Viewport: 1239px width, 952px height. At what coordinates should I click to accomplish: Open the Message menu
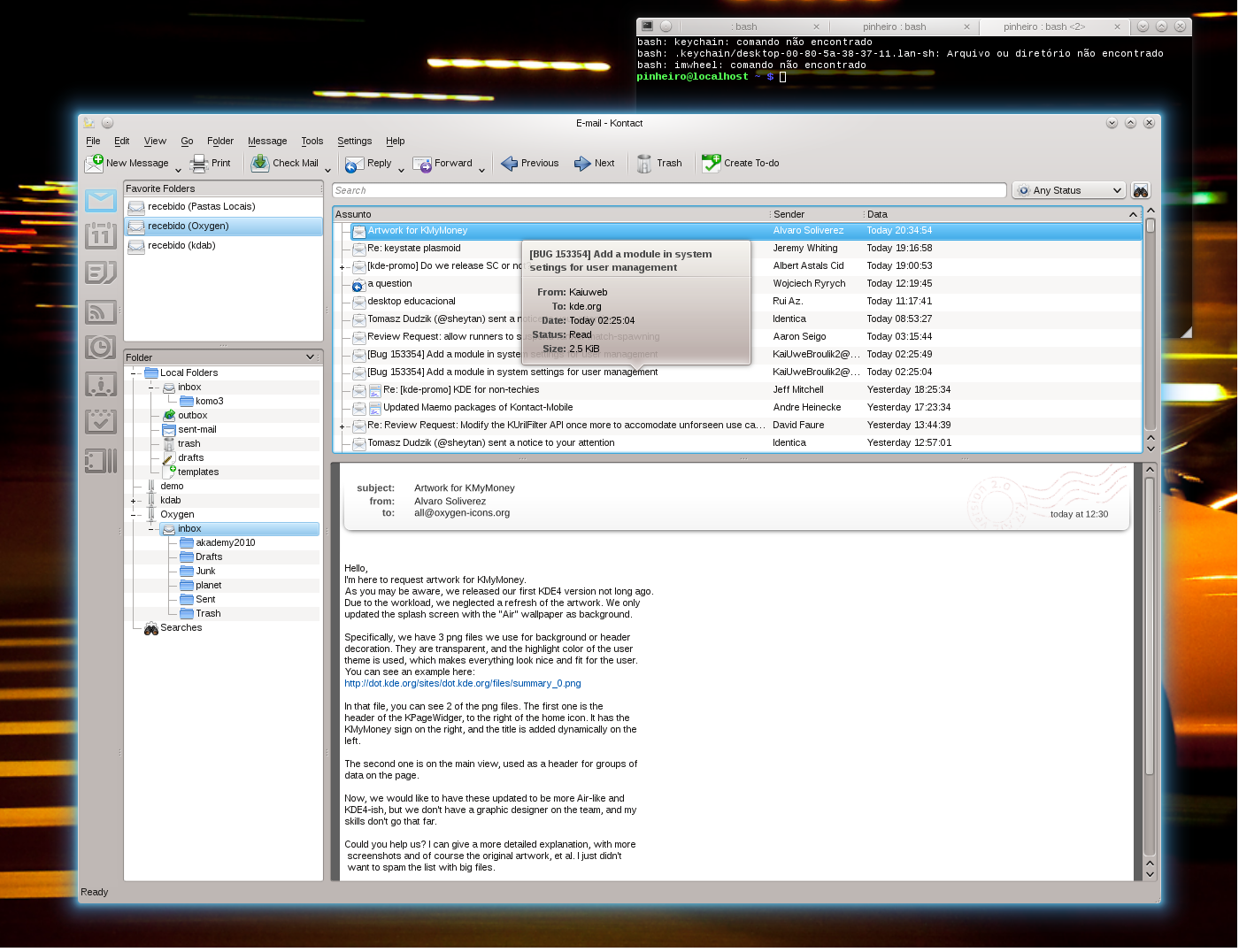(267, 142)
